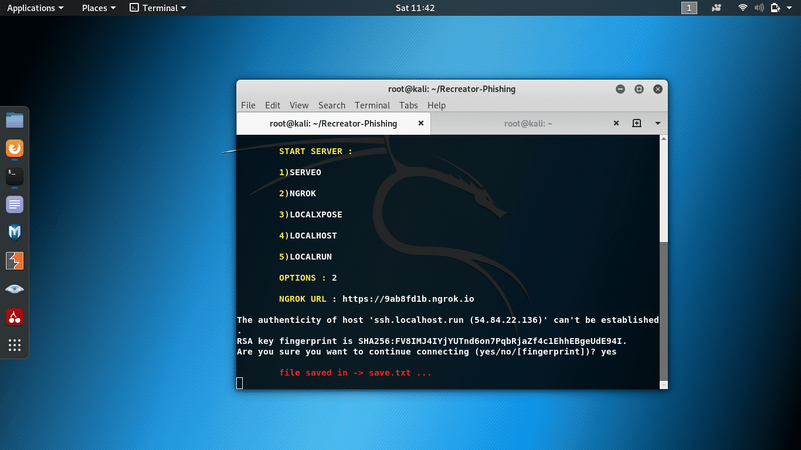Click the 4)LOCALHOST option text
The height and width of the screenshot is (450, 801).
click(x=308, y=235)
